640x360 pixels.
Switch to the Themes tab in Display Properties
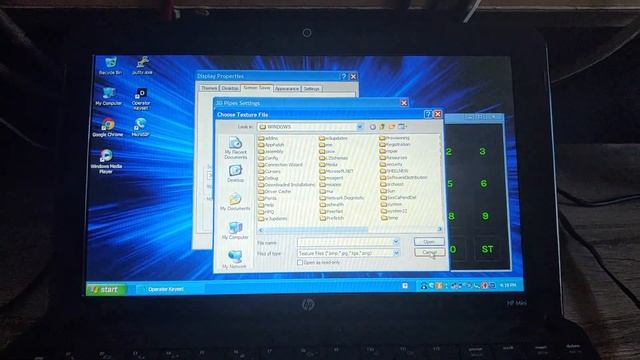(209, 88)
